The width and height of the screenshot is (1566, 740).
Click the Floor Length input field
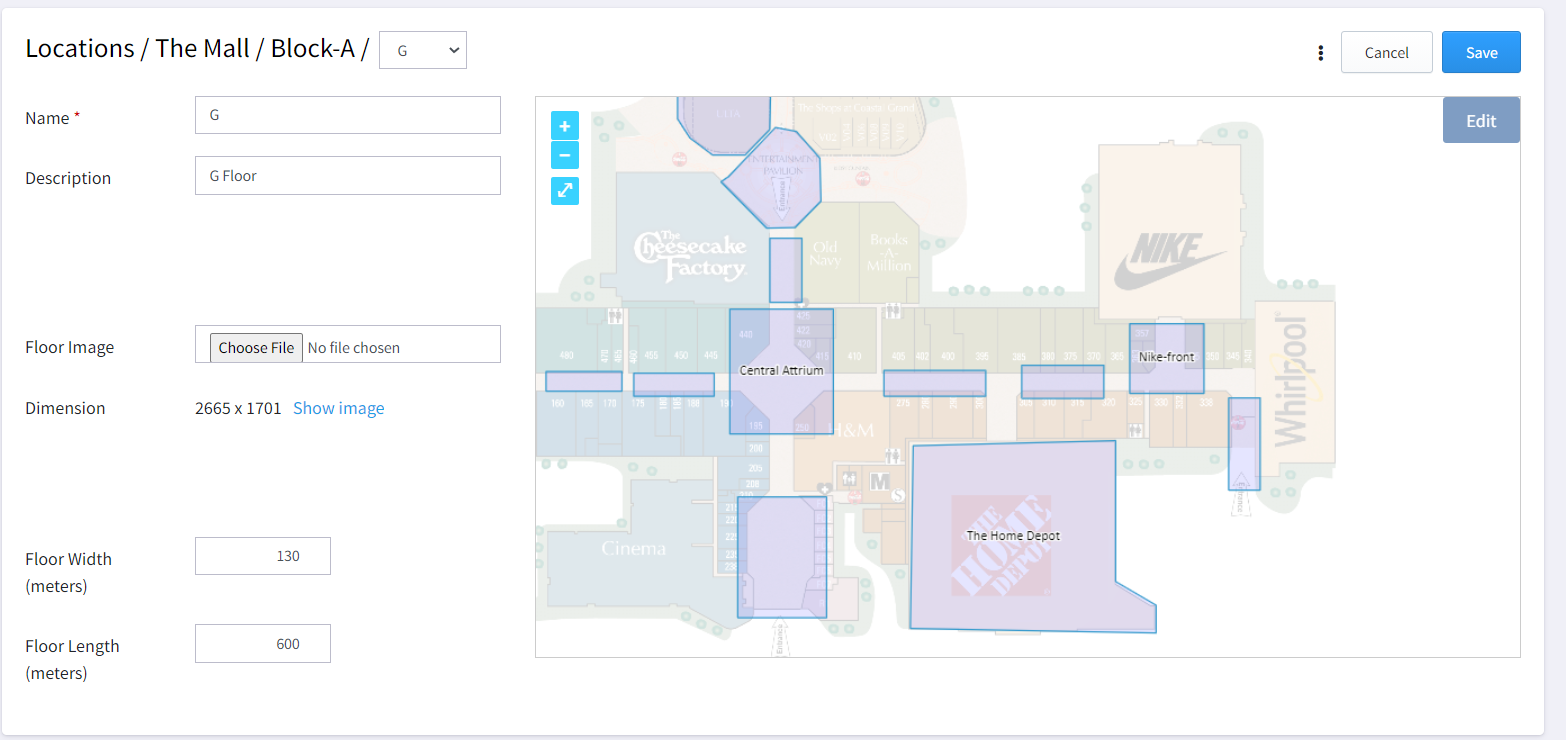[263, 643]
